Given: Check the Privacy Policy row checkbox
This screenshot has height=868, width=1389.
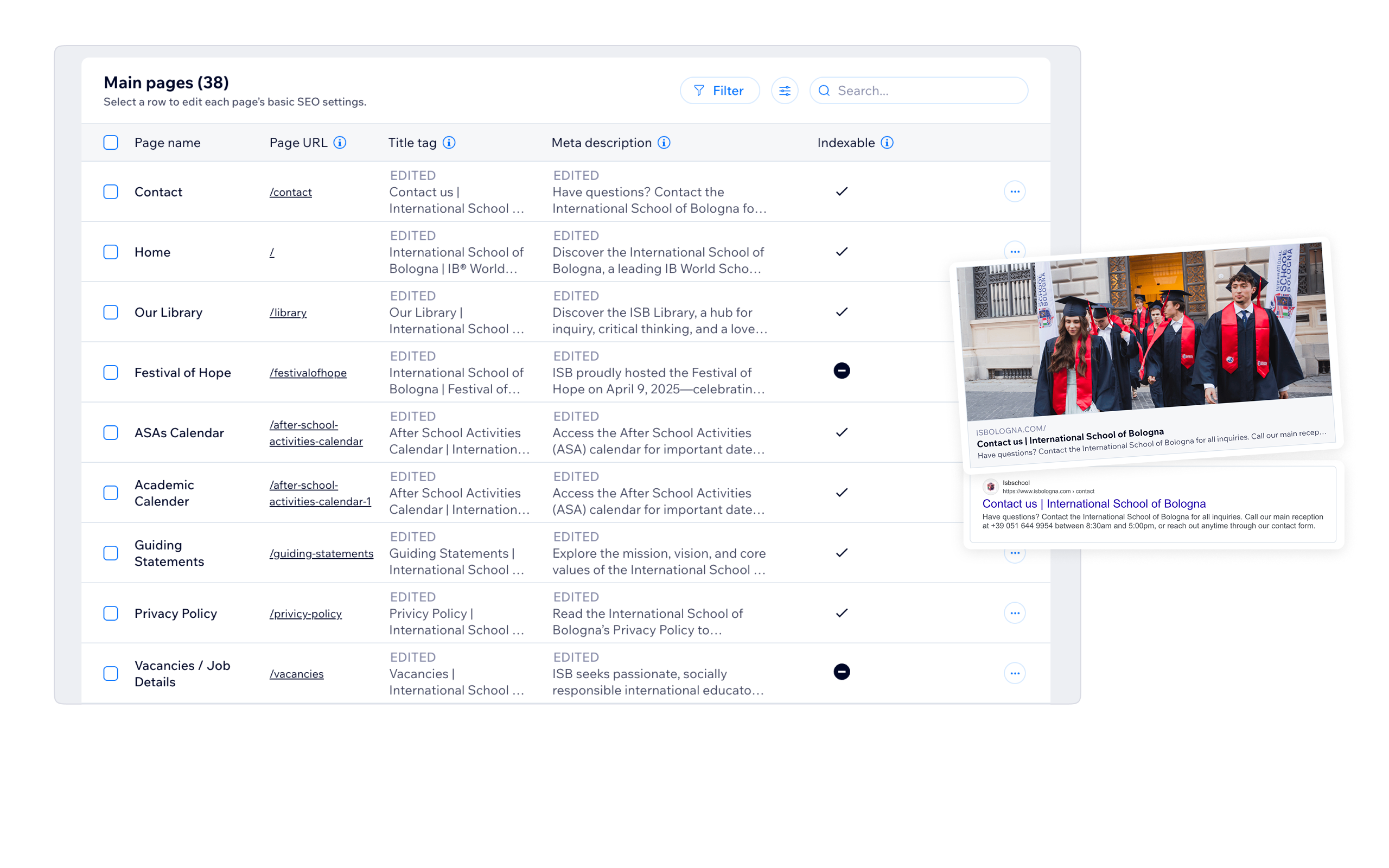Looking at the screenshot, I should coord(111,614).
